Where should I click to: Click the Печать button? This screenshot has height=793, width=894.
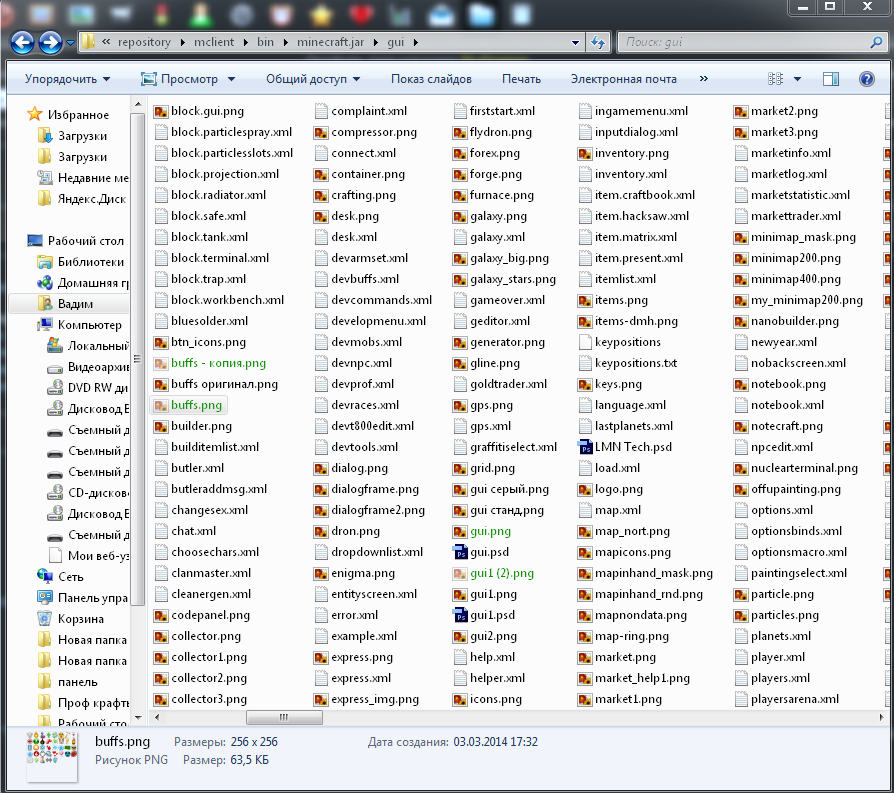point(521,79)
